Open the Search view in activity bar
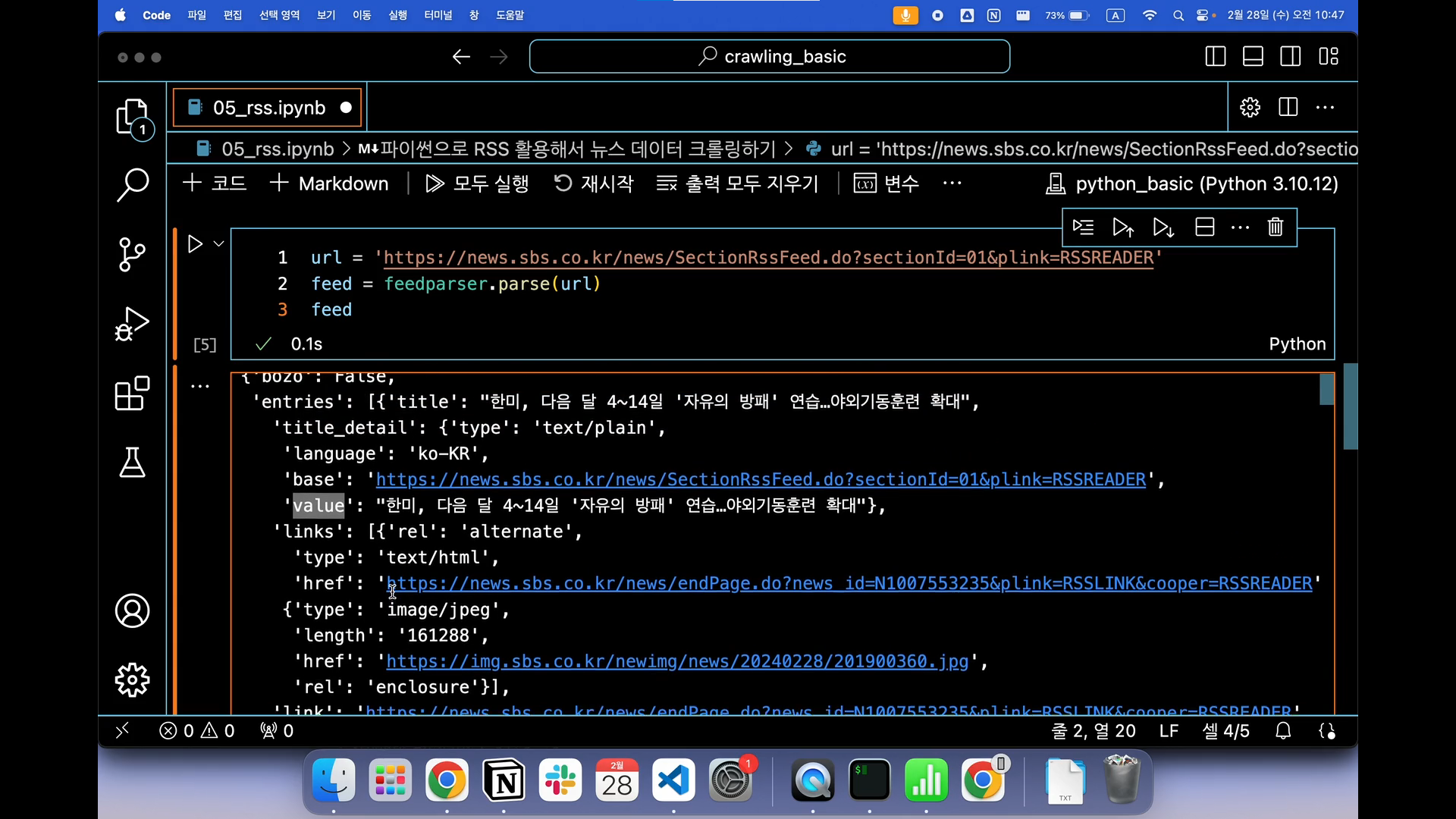1456x819 pixels. click(x=132, y=184)
